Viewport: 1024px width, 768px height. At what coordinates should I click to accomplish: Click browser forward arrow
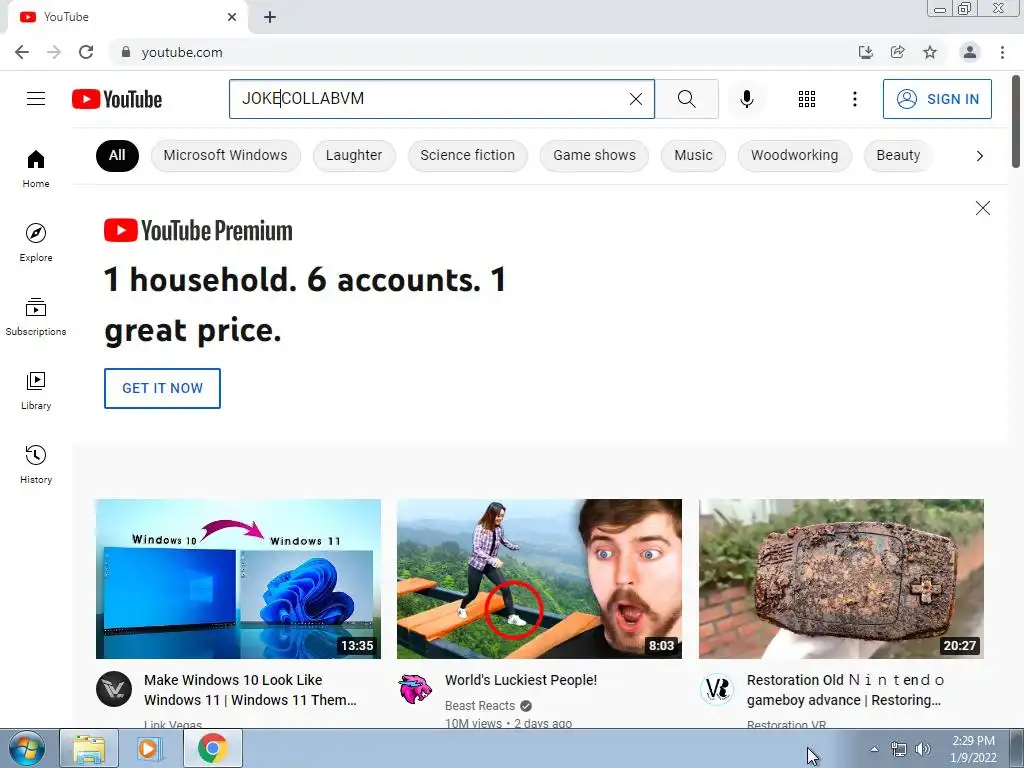[x=54, y=52]
